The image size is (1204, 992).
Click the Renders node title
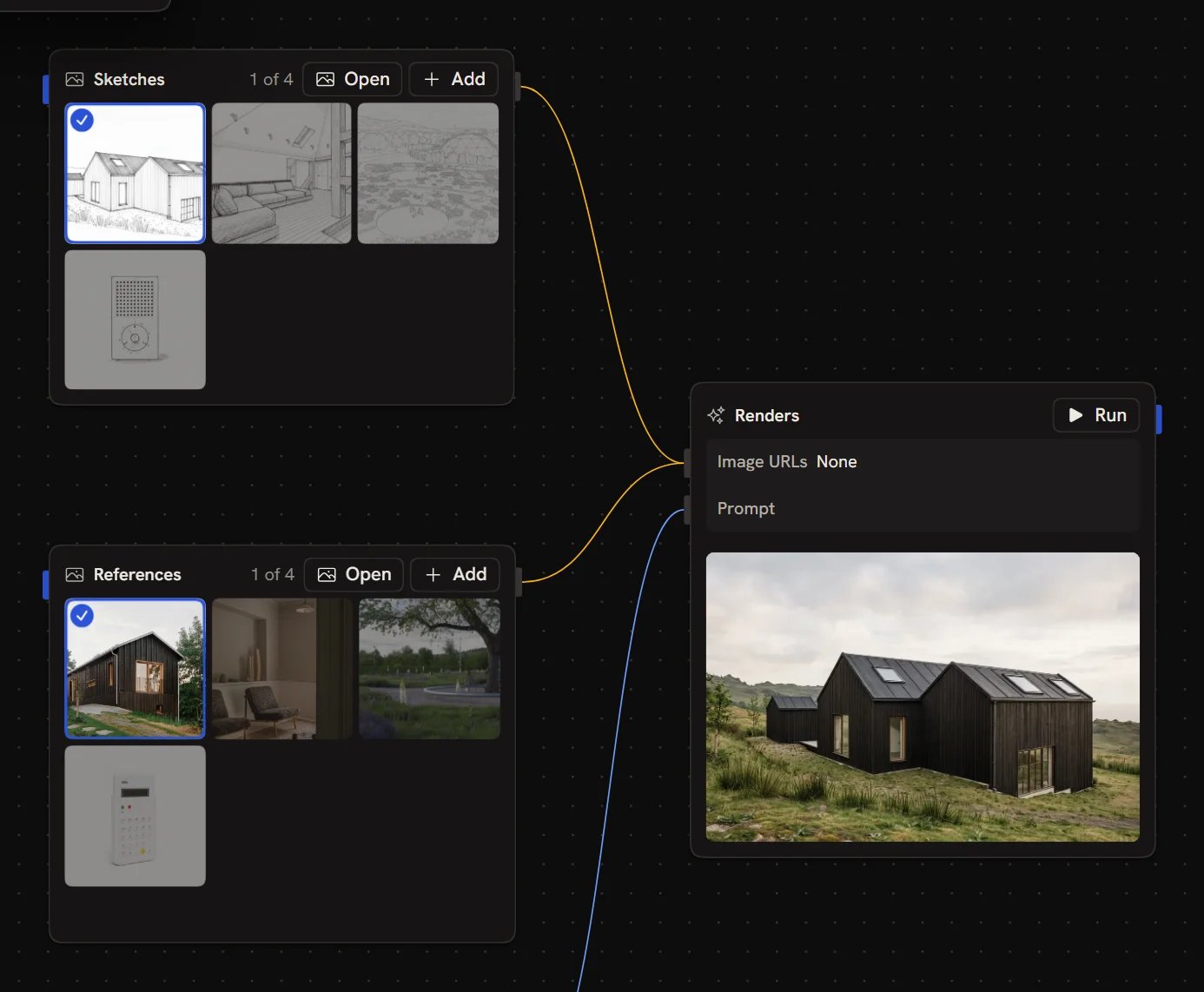[767, 415]
